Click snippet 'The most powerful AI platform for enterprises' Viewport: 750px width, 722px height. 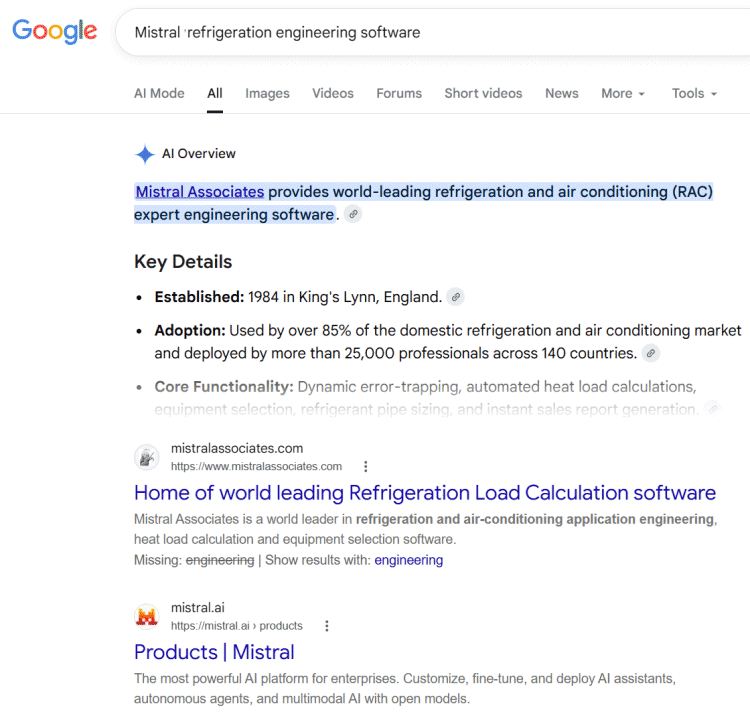[405, 689]
